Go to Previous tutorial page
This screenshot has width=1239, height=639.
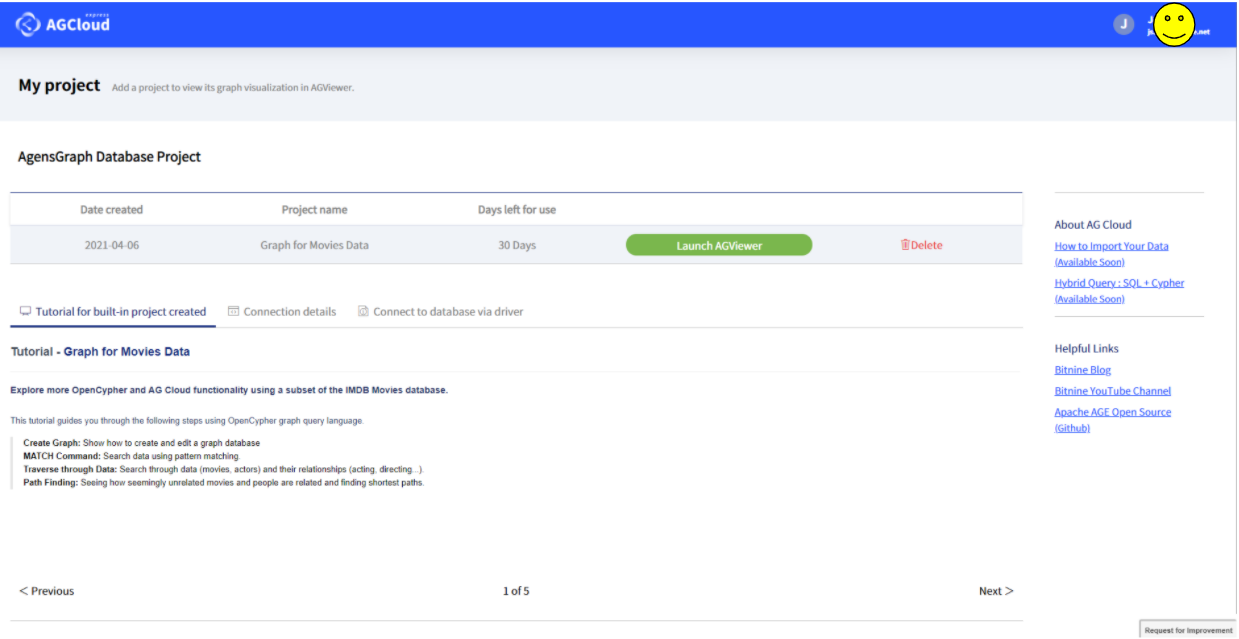[47, 591]
